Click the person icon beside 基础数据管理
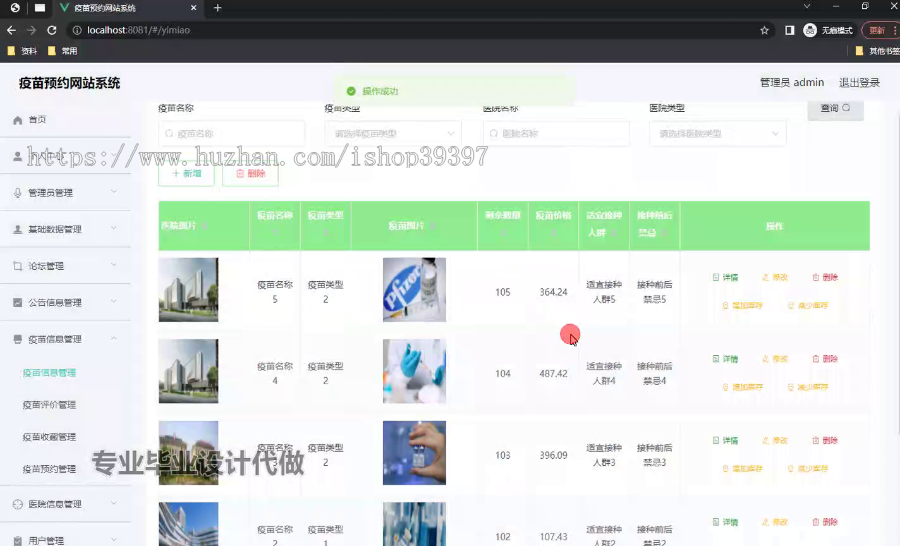Screen dimensions: 900x546 [18, 229]
